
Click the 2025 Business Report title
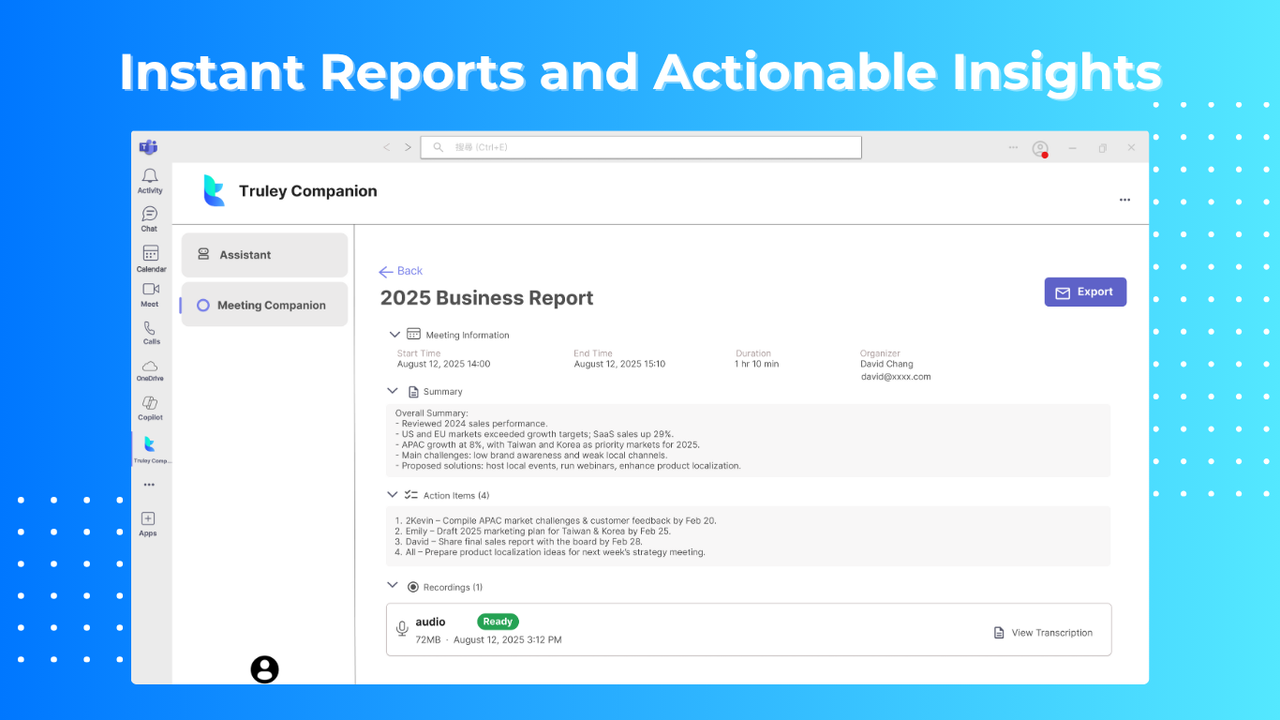[x=487, y=298]
